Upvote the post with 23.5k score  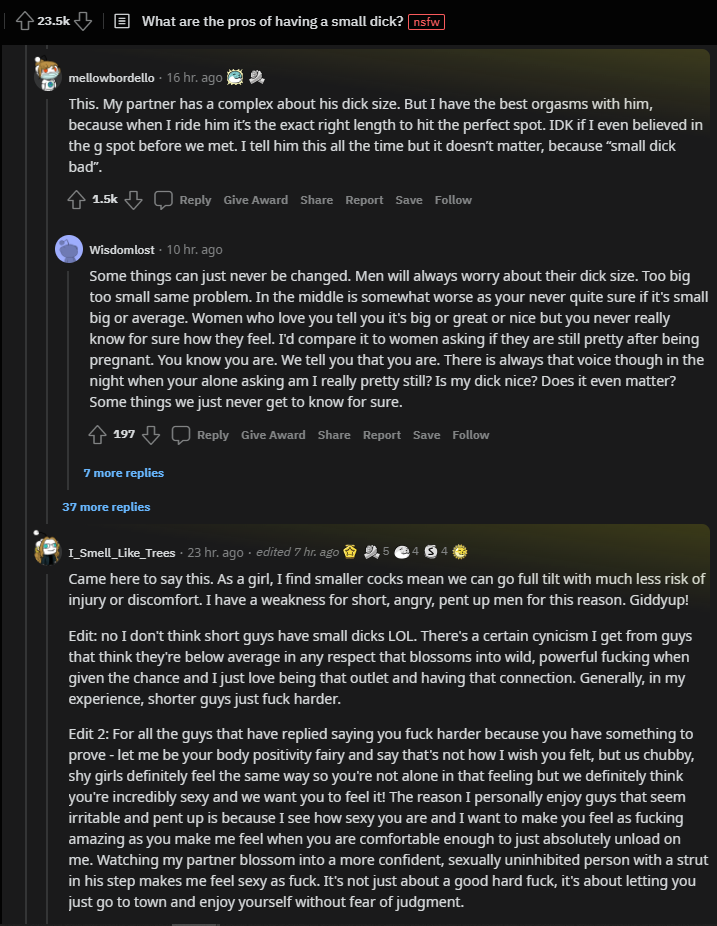(25, 21)
